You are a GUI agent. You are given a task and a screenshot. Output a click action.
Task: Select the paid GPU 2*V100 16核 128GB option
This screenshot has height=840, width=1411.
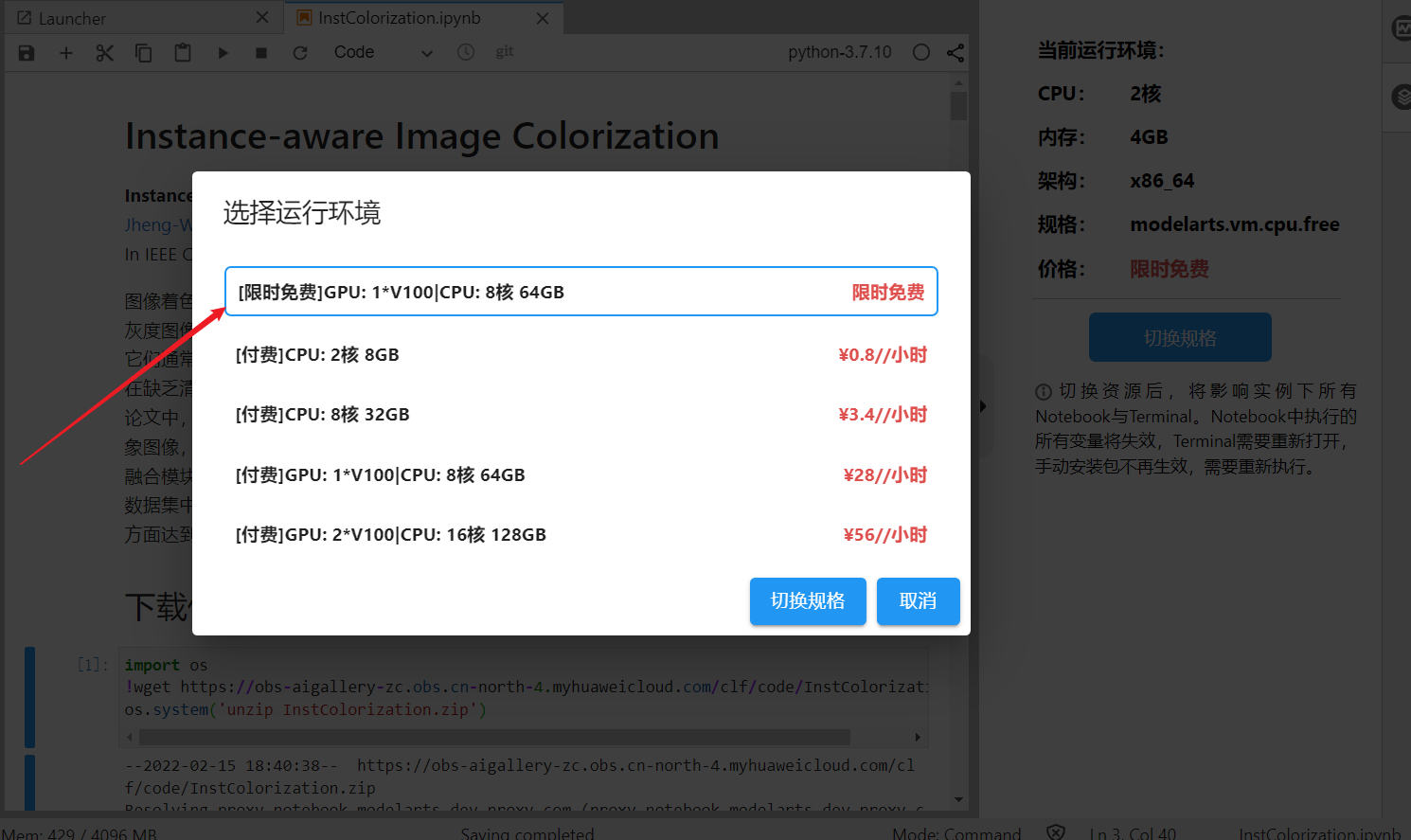click(x=581, y=535)
